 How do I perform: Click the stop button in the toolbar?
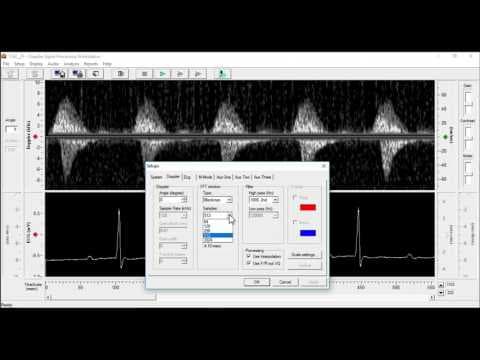(144, 74)
